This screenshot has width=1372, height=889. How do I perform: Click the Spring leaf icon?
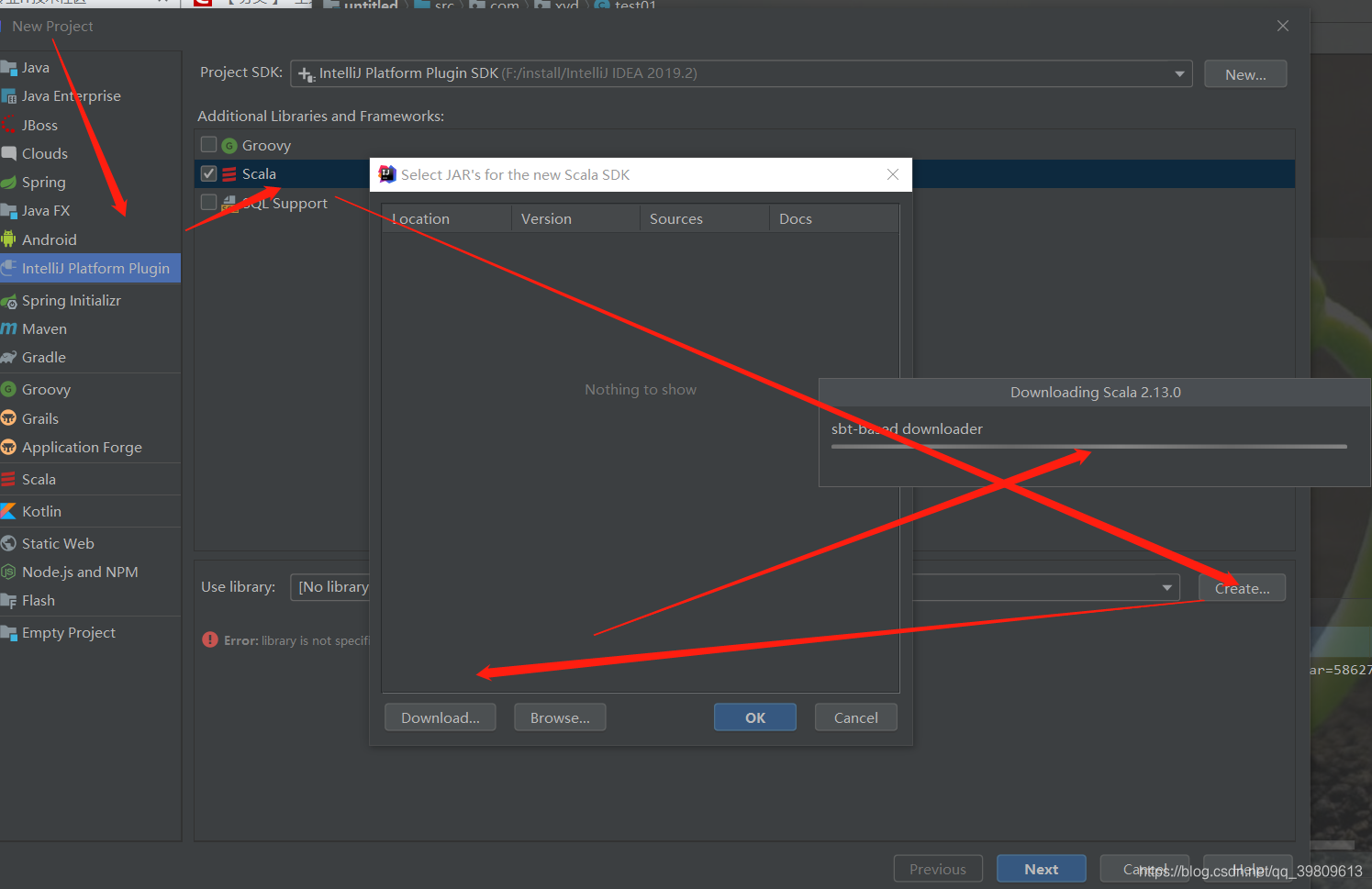9,182
